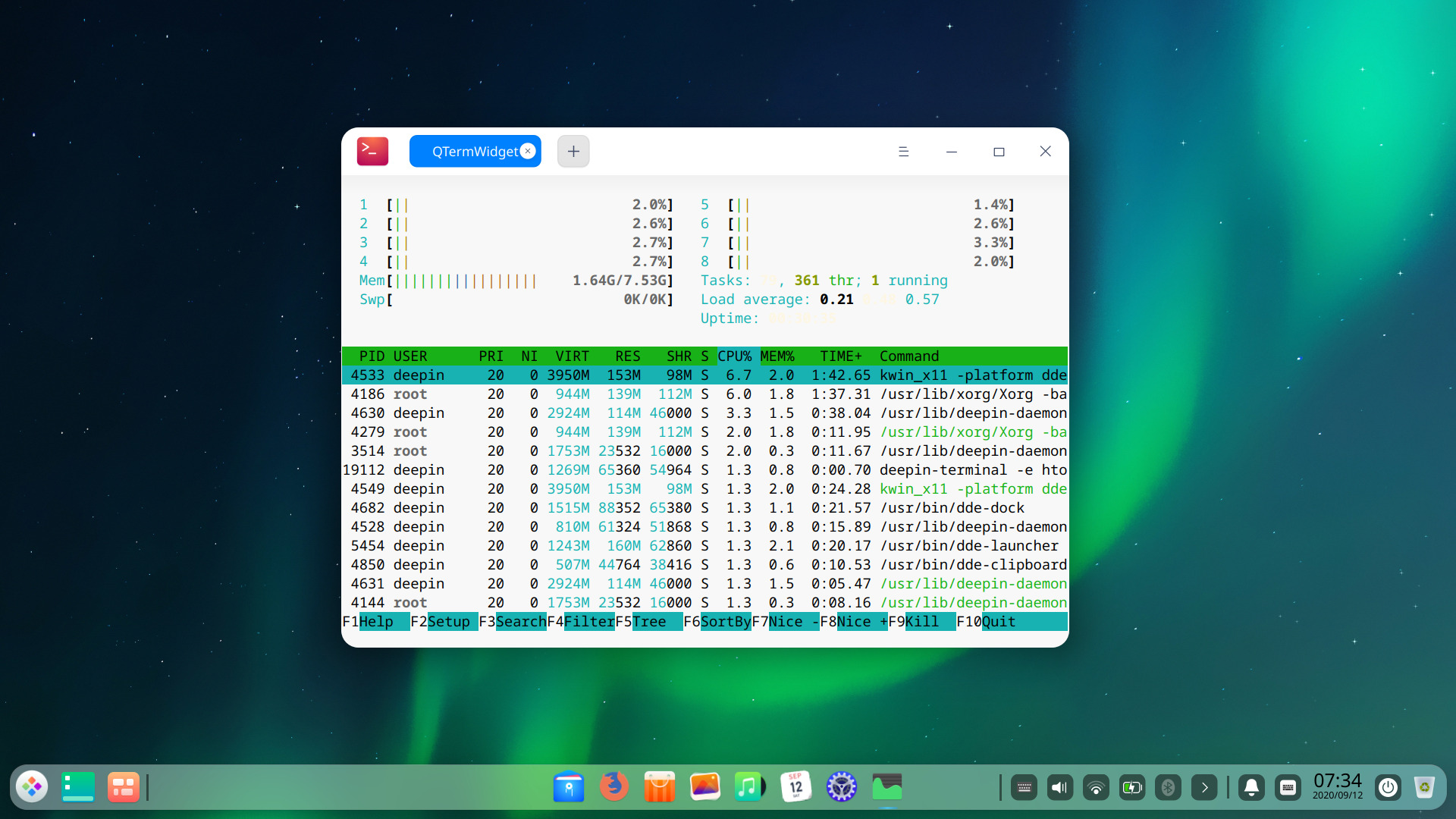The height and width of the screenshot is (819, 1456).
Task: Open the Control Center from the dock
Action: click(x=842, y=786)
